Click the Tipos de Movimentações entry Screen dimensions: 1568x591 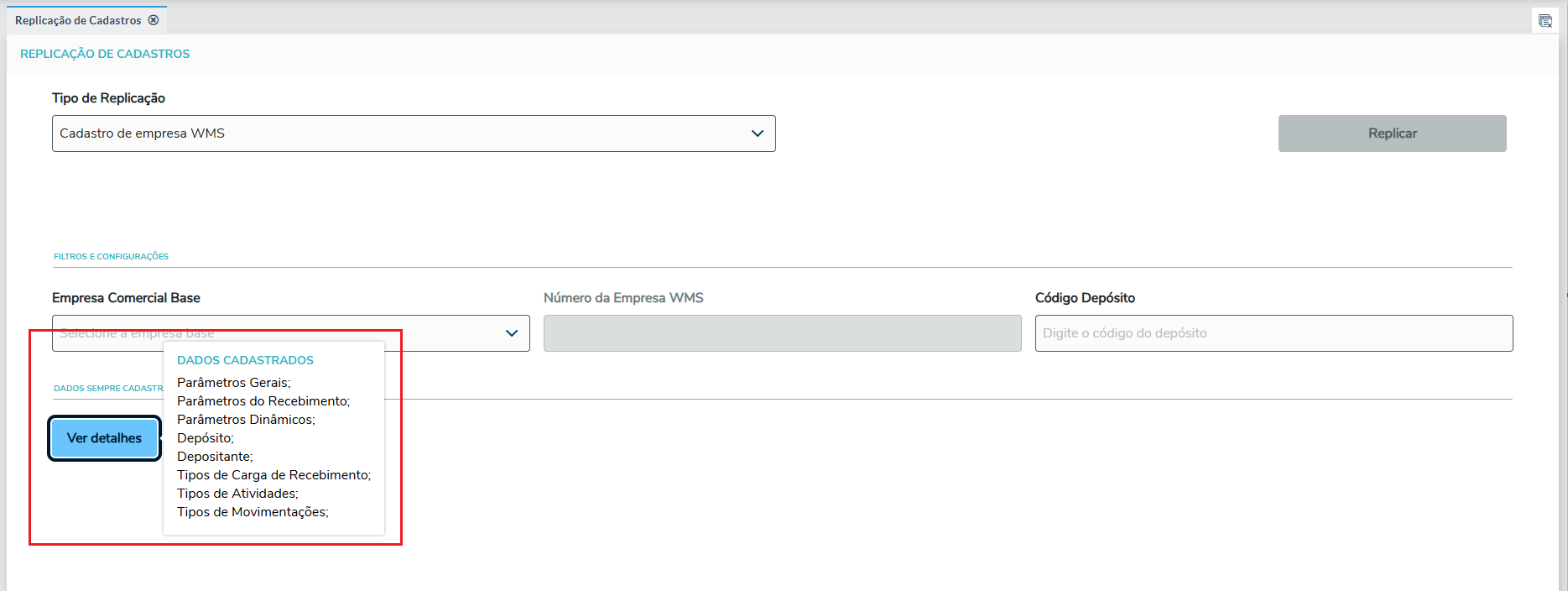pyautogui.click(x=253, y=512)
